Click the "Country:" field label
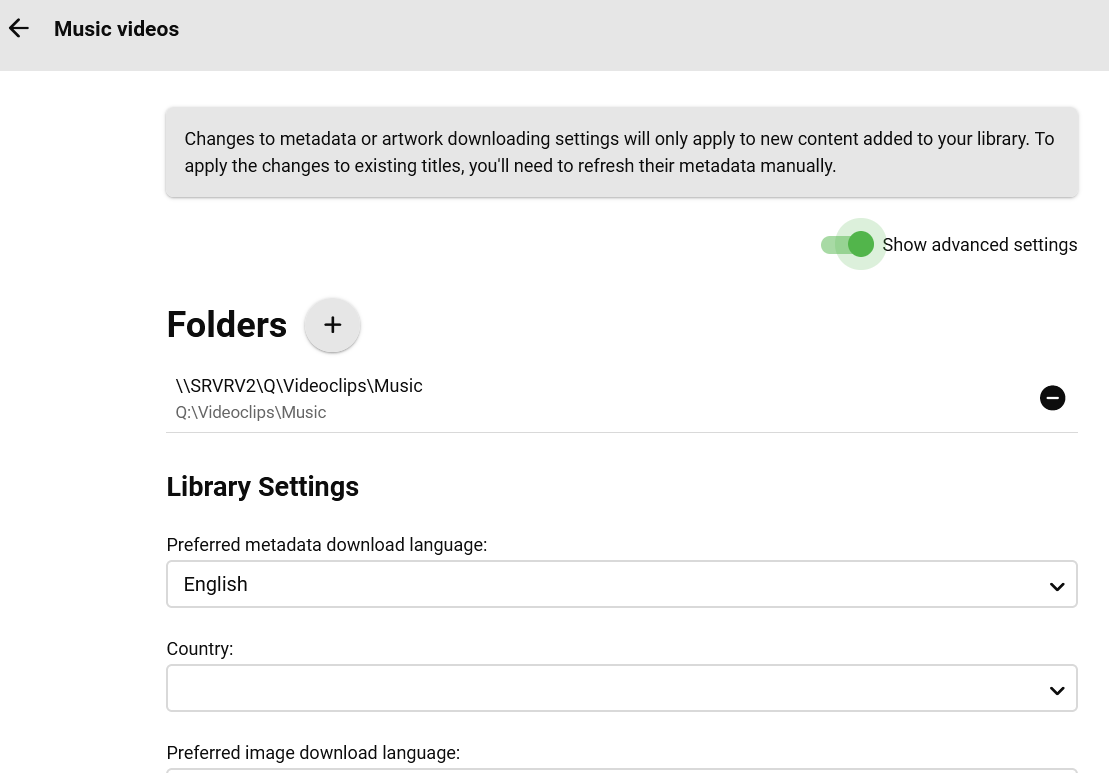The height and width of the screenshot is (773, 1109). tap(200, 649)
